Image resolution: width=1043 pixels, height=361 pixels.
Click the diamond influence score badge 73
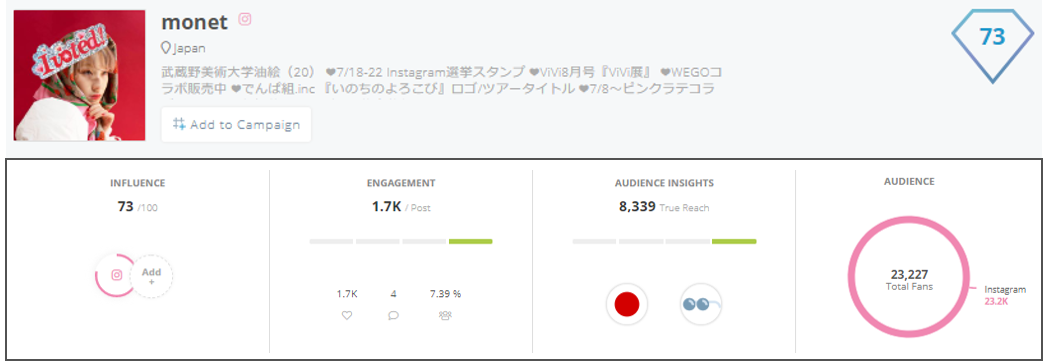click(x=992, y=46)
